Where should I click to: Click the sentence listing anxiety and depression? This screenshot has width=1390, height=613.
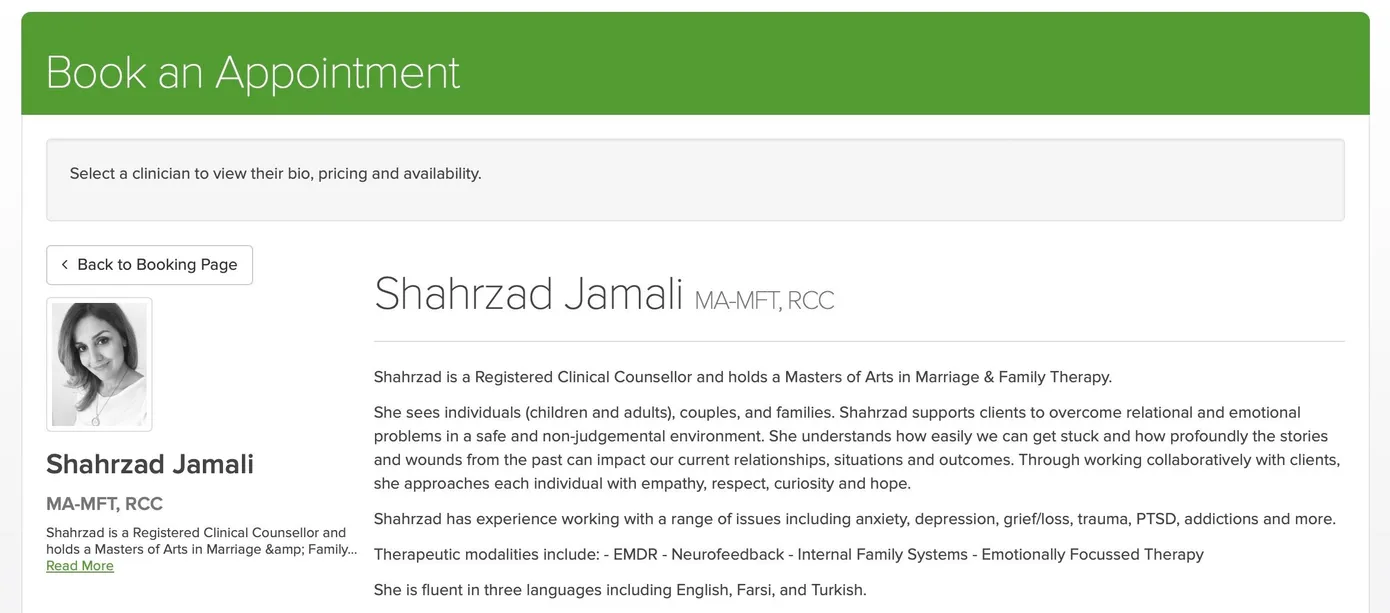pyautogui.click(x=854, y=519)
